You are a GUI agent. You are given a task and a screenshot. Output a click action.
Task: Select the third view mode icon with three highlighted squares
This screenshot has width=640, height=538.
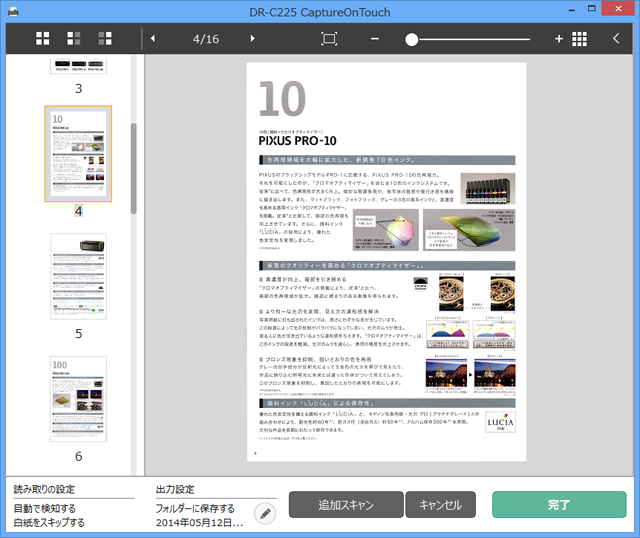point(105,38)
